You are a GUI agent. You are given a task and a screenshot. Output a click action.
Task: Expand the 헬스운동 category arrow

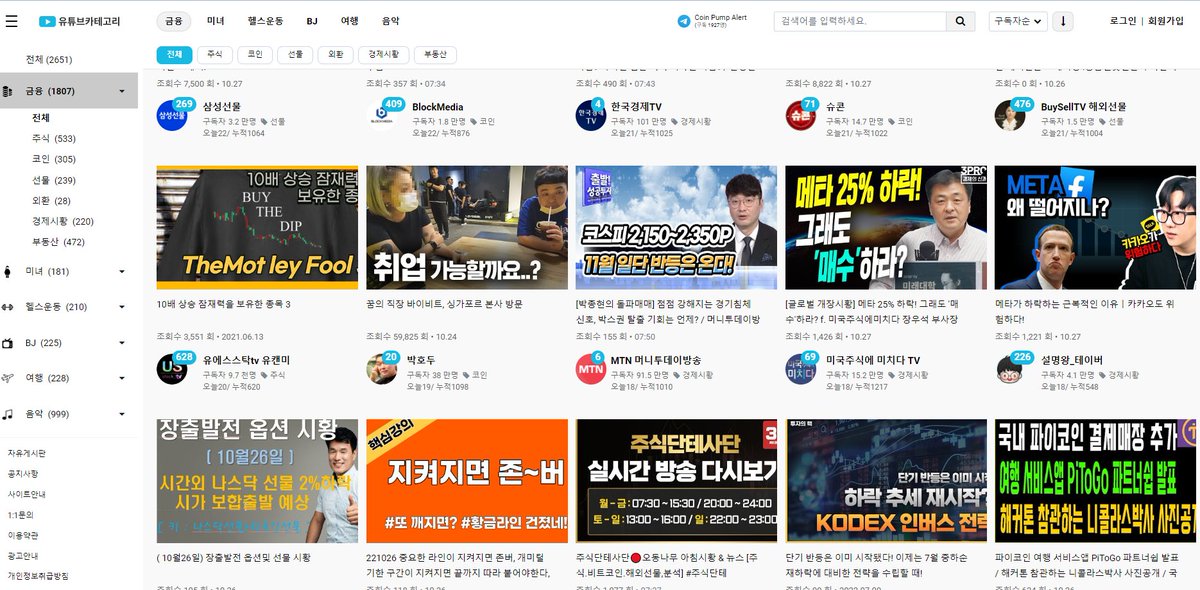122,307
